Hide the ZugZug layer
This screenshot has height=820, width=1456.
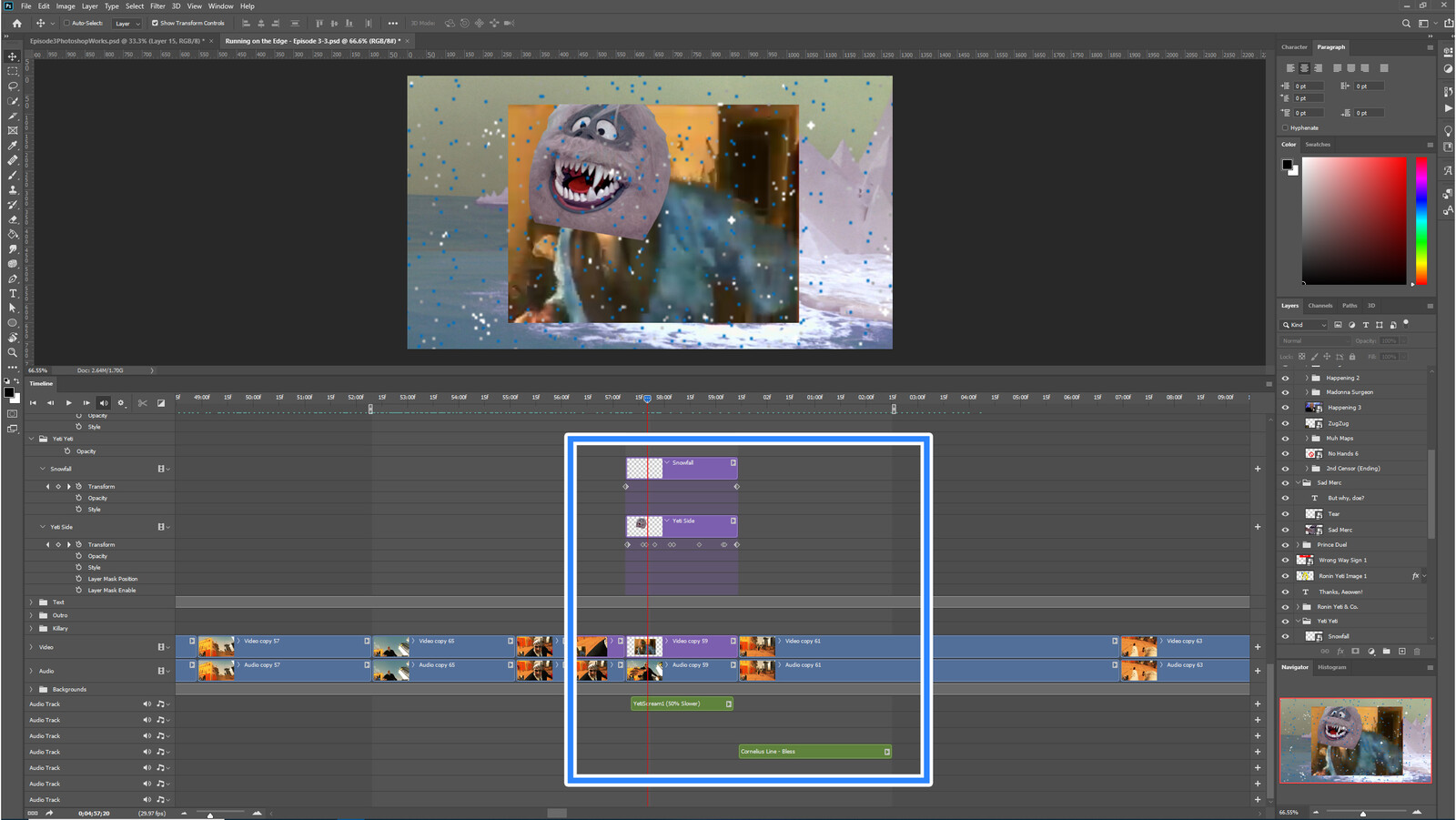[x=1286, y=423]
